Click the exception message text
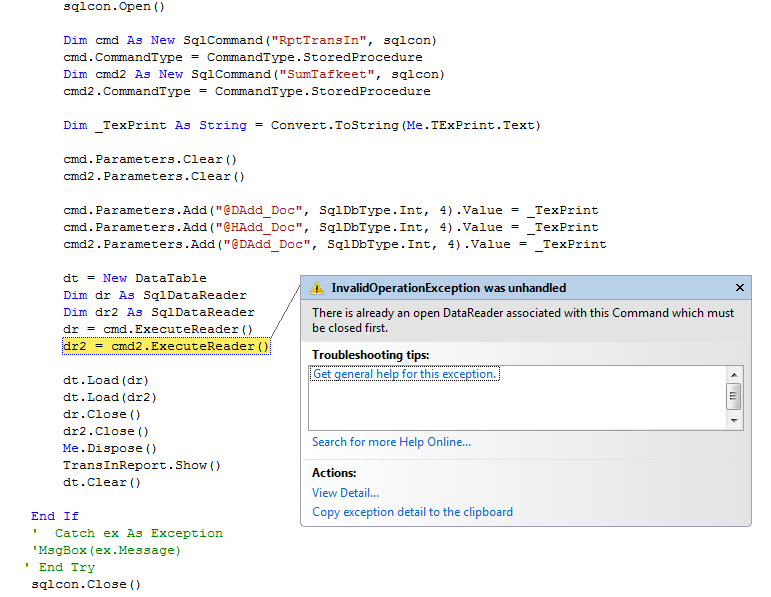The height and width of the screenshot is (597, 771). (523, 320)
